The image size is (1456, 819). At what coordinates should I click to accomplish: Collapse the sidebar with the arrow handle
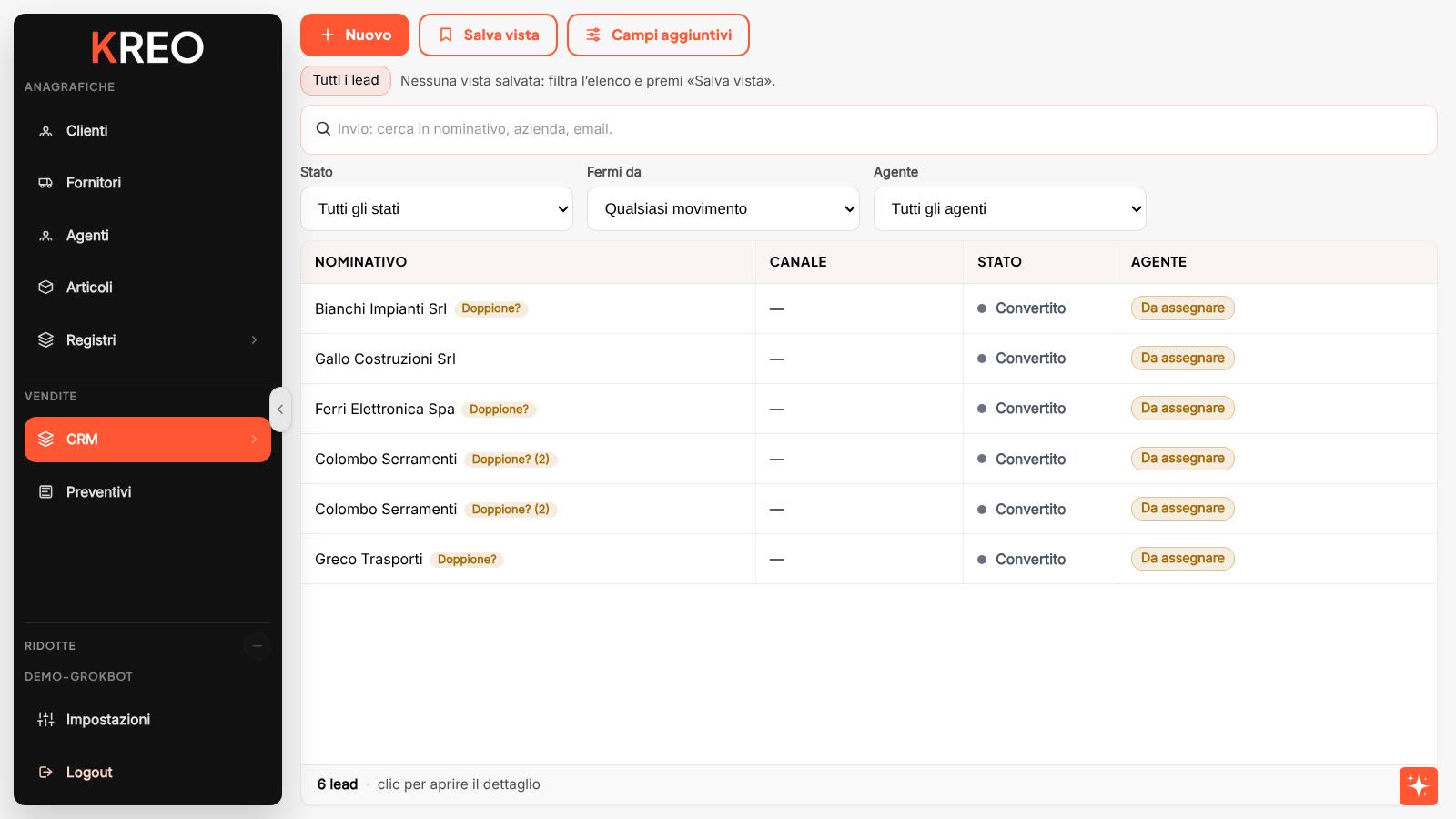tap(280, 409)
